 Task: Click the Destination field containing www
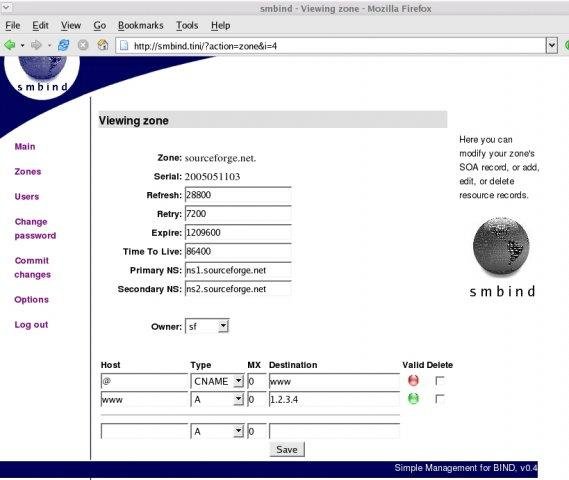click(334, 381)
